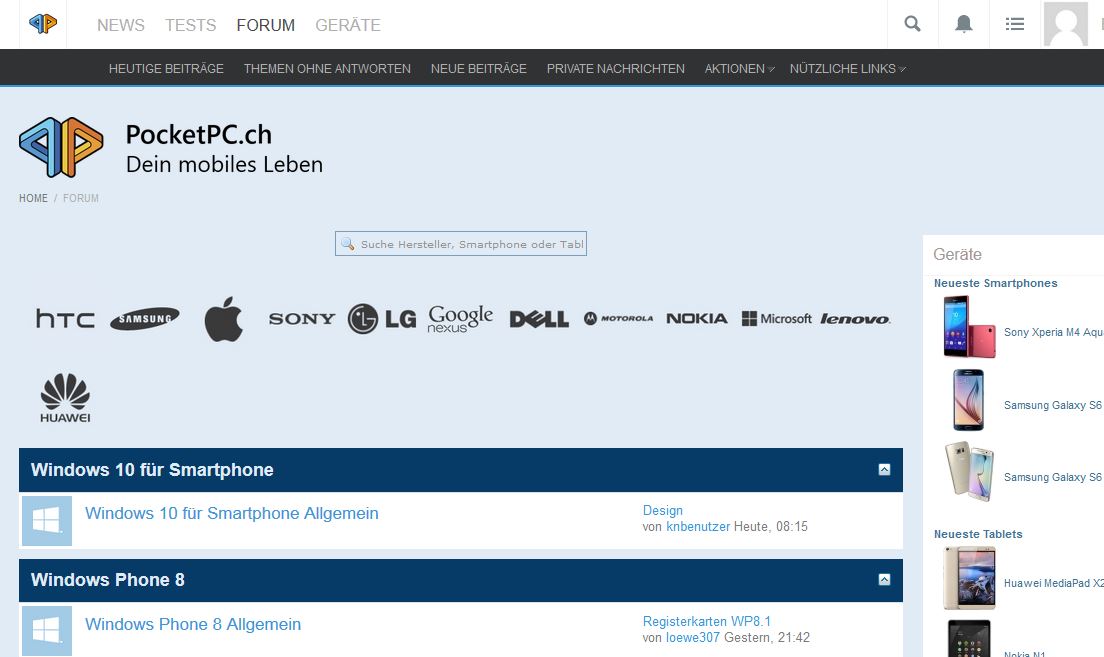Click the small PocketPC logo in top bar
The image size is (1104, 657).
[x=43, y=24]
